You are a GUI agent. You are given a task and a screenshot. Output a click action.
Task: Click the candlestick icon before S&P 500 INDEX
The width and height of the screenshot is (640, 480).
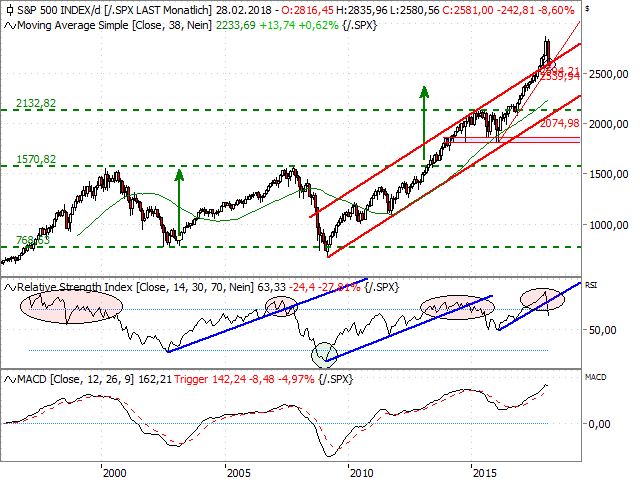(10, 10)
